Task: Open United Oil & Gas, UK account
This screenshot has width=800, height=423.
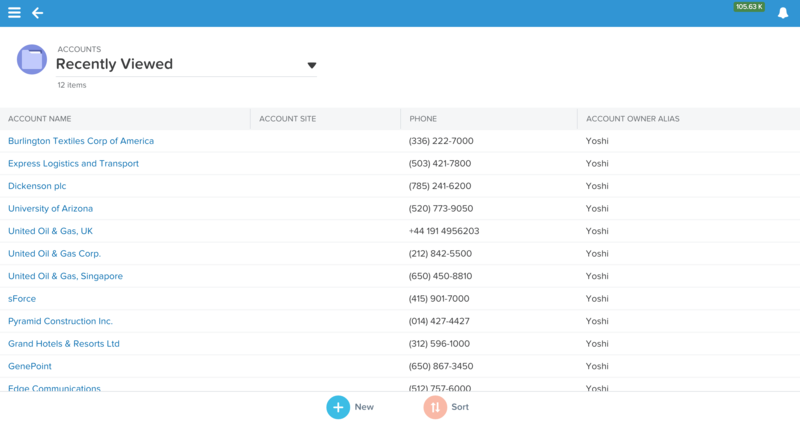Action: point(50,231)
